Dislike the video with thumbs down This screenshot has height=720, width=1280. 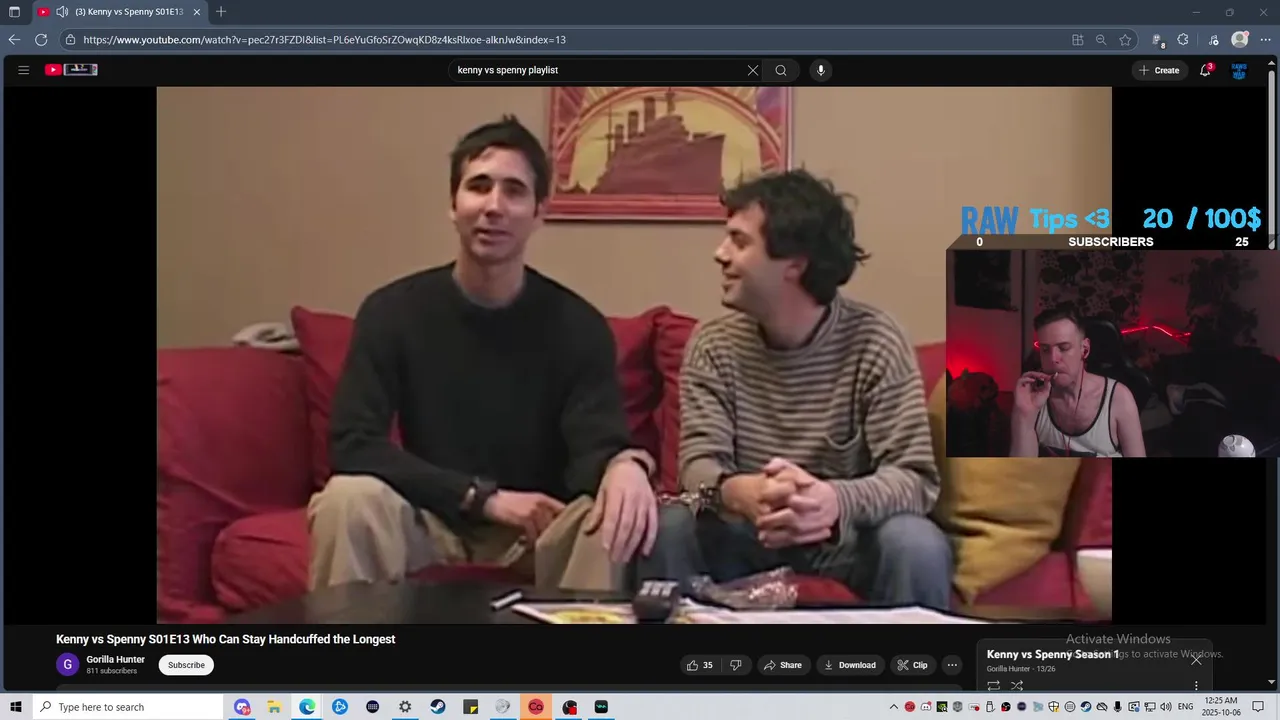click(x=736, y=665)
